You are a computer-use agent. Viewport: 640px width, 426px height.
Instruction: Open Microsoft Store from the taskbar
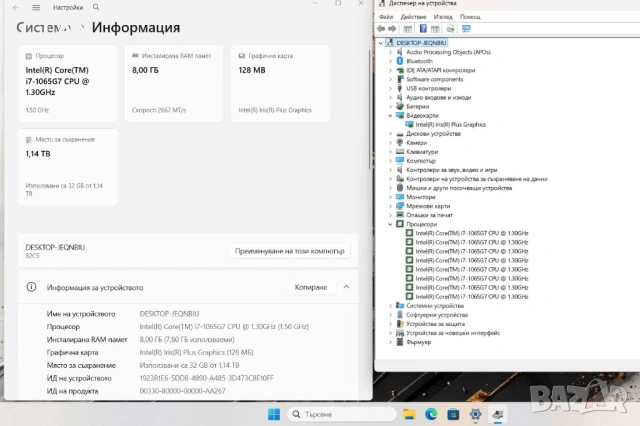click(x=453, y=414)
